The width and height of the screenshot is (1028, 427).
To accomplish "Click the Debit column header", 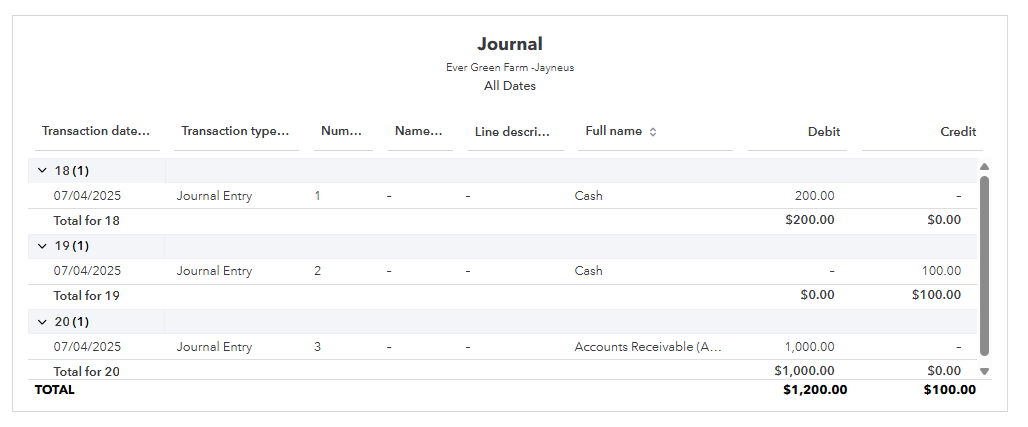I will (824, 132).
